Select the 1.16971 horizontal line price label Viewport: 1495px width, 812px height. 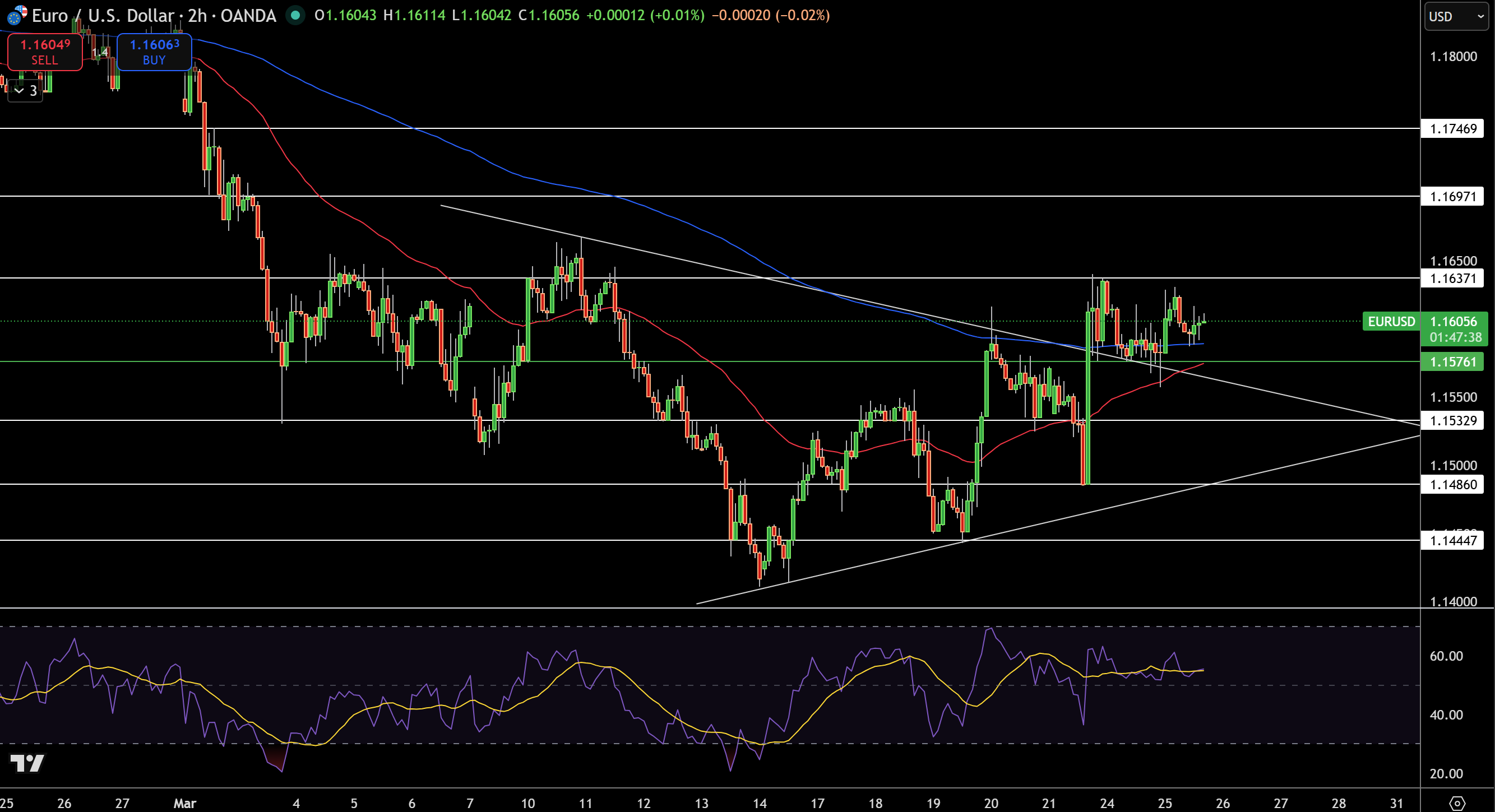pos(1452,197)
